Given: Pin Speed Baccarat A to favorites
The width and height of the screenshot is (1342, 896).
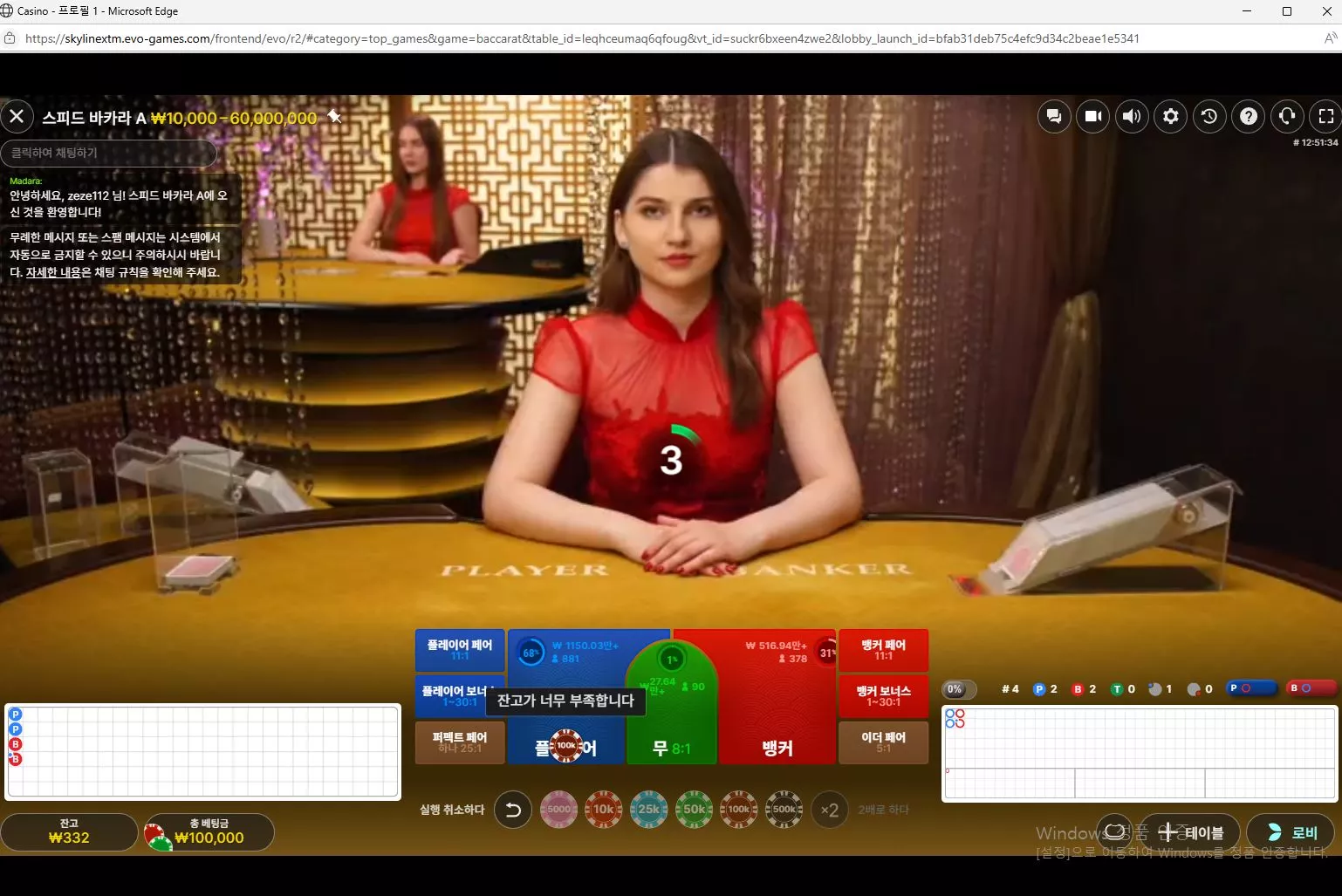Looking at the screenshot, I should point(334,117).
